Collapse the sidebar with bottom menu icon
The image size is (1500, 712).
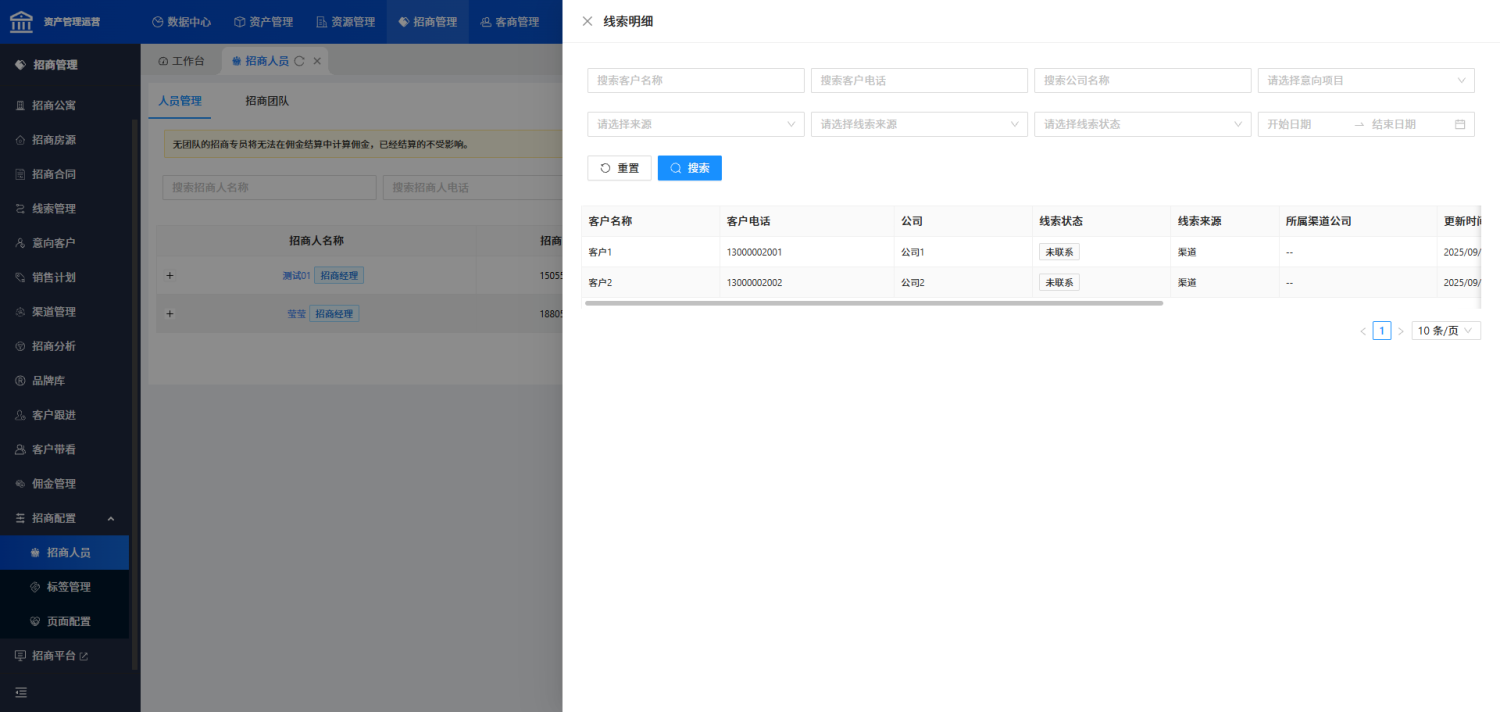(x=21, y=692)
